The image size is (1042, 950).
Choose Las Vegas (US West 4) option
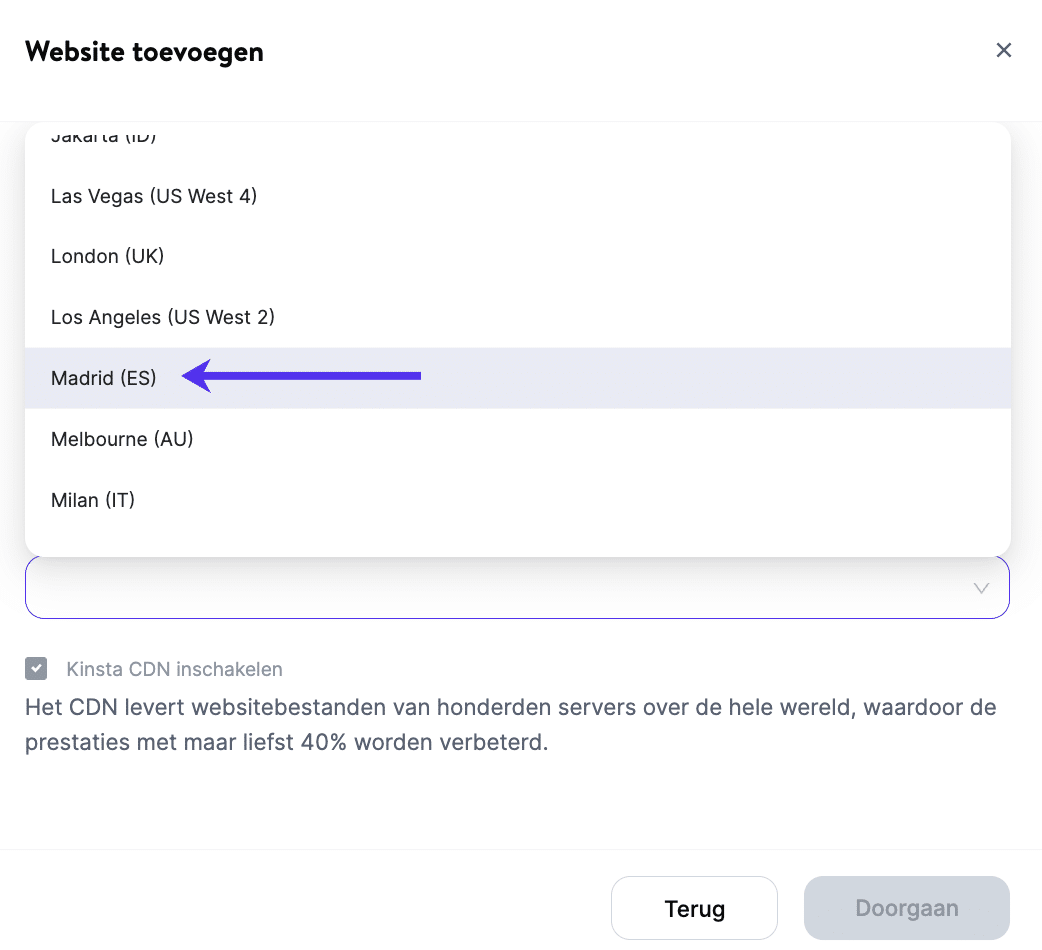pyautogui.click(x=154, y=196)
